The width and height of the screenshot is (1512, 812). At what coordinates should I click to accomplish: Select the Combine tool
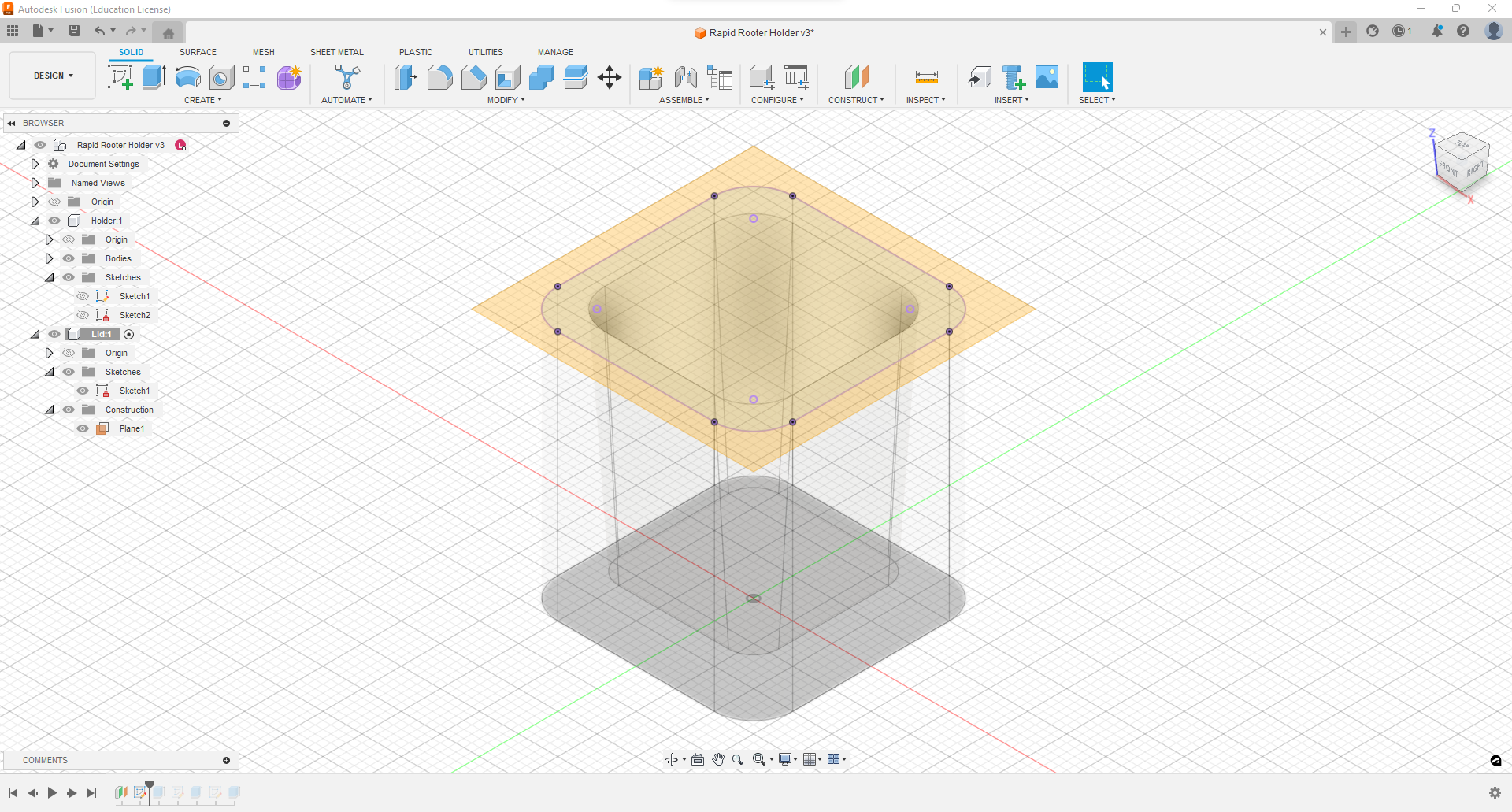[542, 77]
